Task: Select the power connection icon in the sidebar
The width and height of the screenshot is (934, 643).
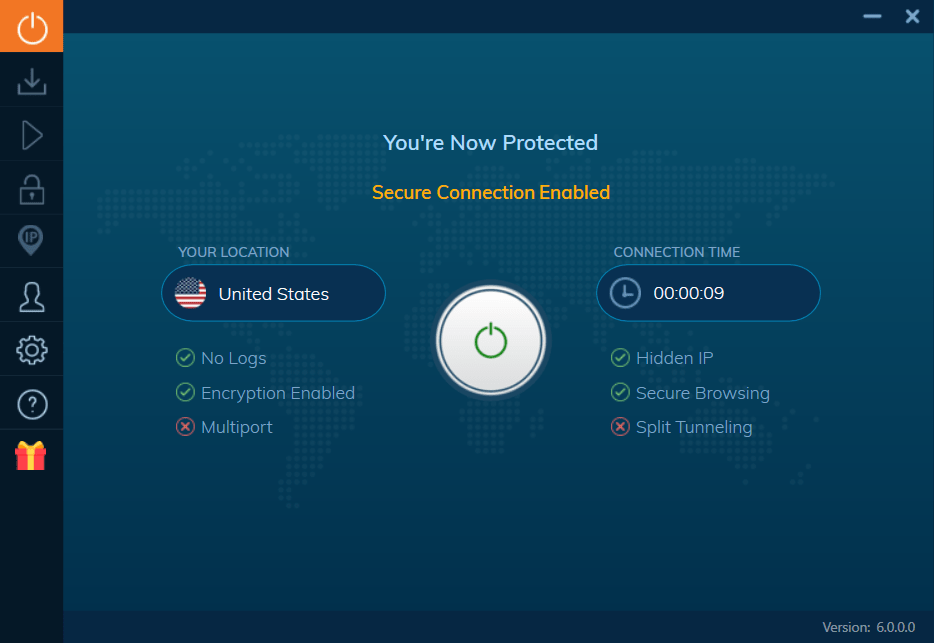Action: coord(31,26)
